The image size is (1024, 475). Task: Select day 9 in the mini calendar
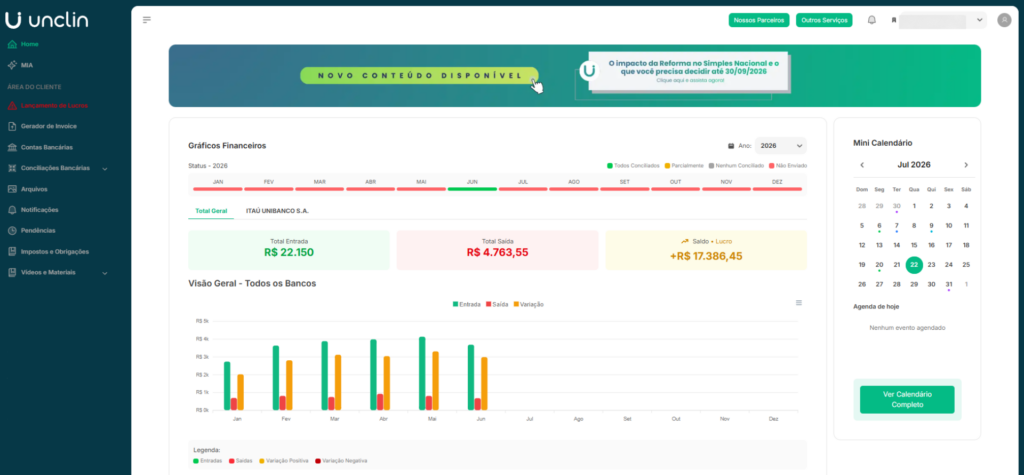click(x=931, y=225)
